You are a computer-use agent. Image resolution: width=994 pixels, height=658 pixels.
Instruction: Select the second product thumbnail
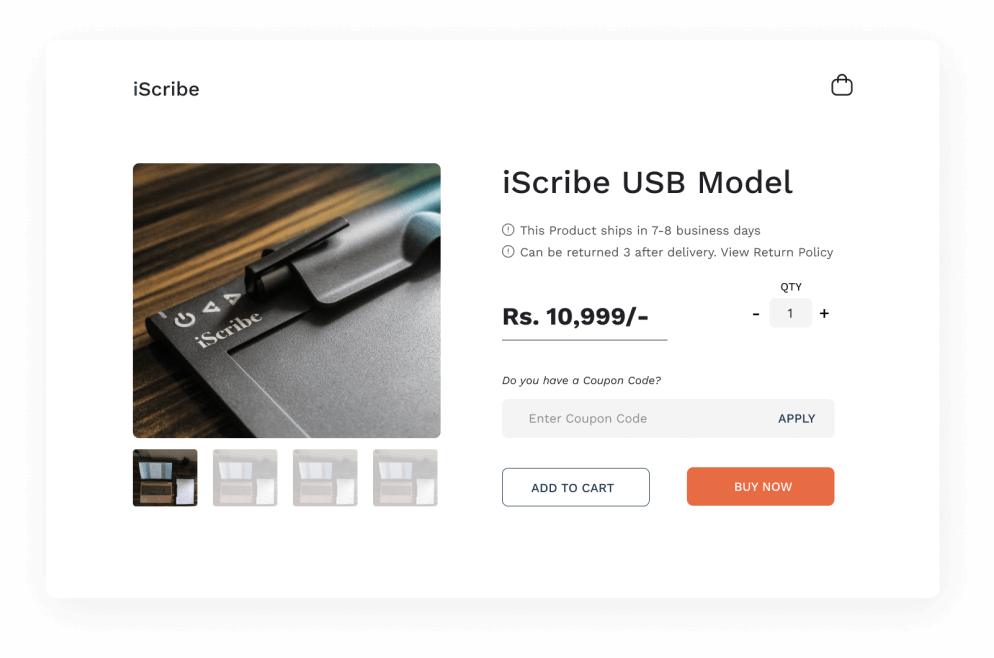pos(245,478)
